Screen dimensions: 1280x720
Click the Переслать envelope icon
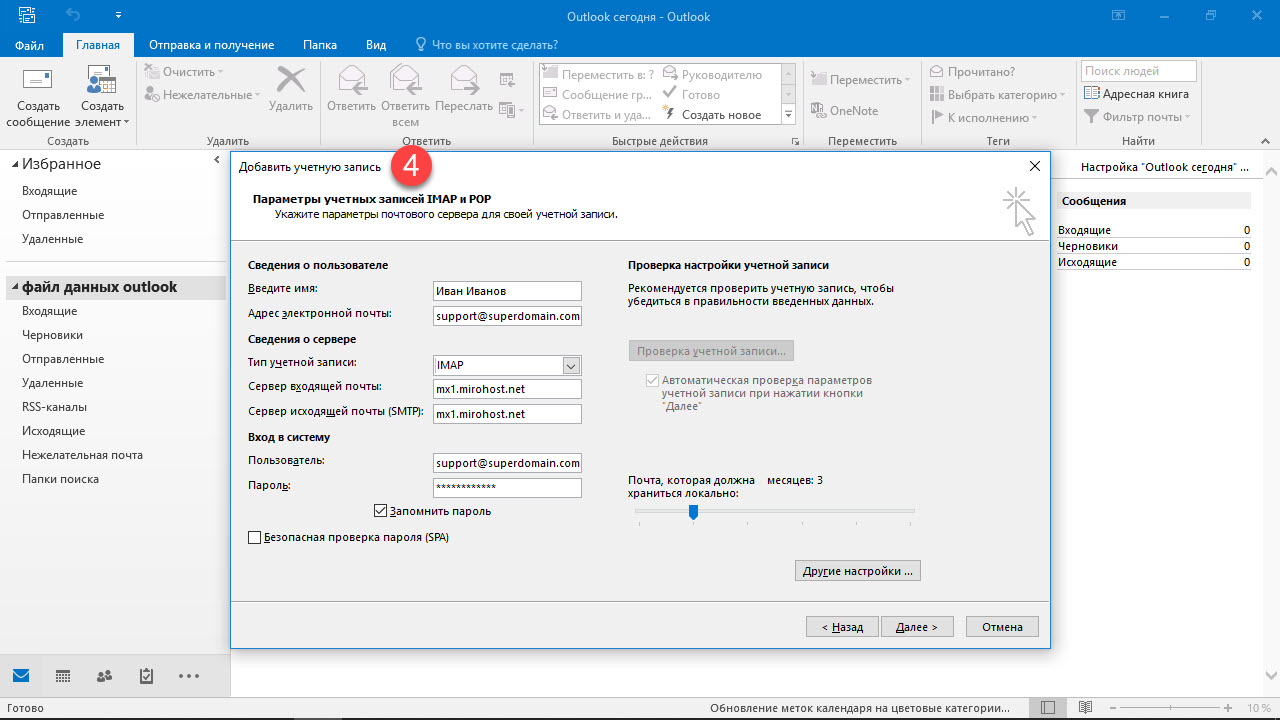click(464, 80)
